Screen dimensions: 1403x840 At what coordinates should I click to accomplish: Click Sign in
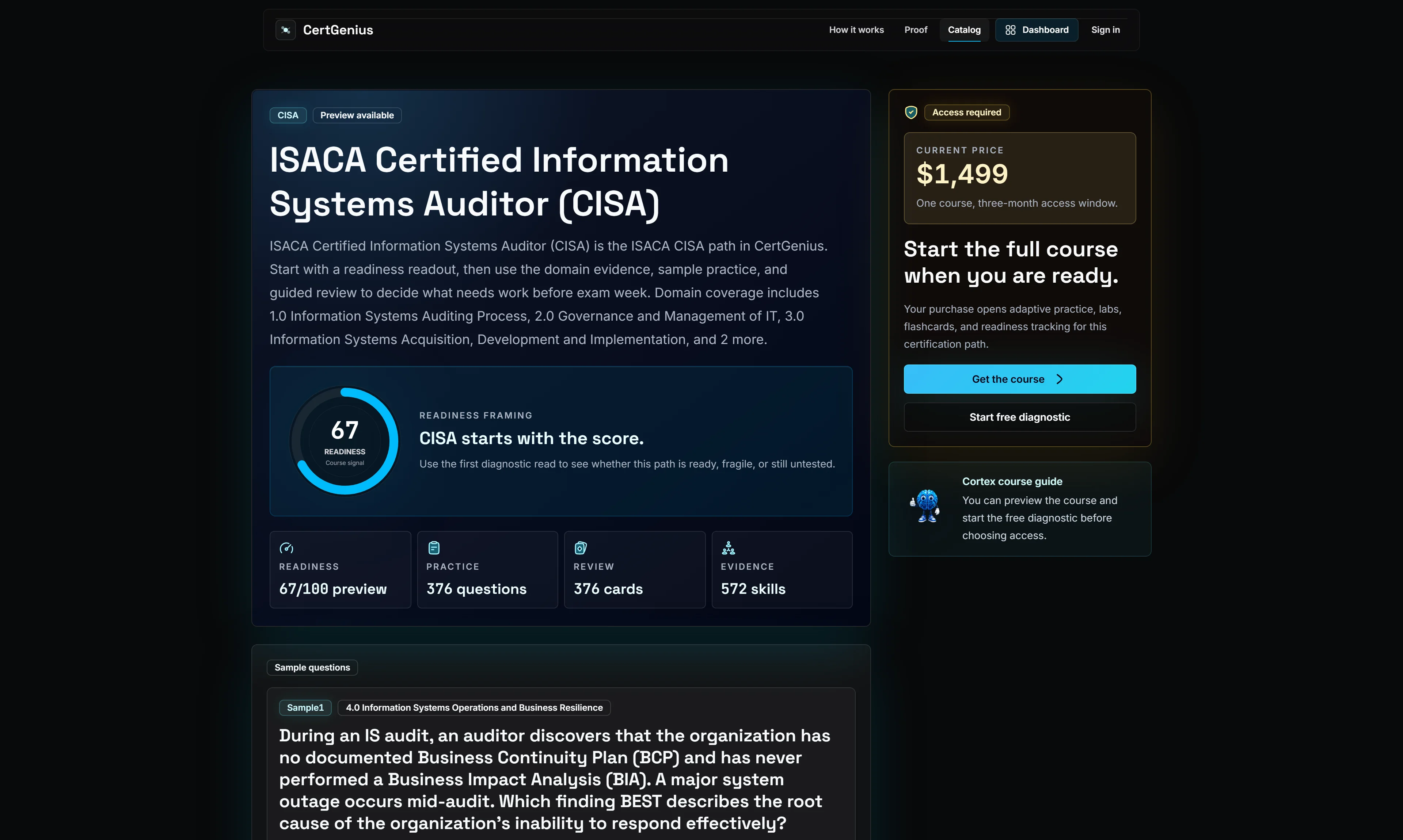1105,30
